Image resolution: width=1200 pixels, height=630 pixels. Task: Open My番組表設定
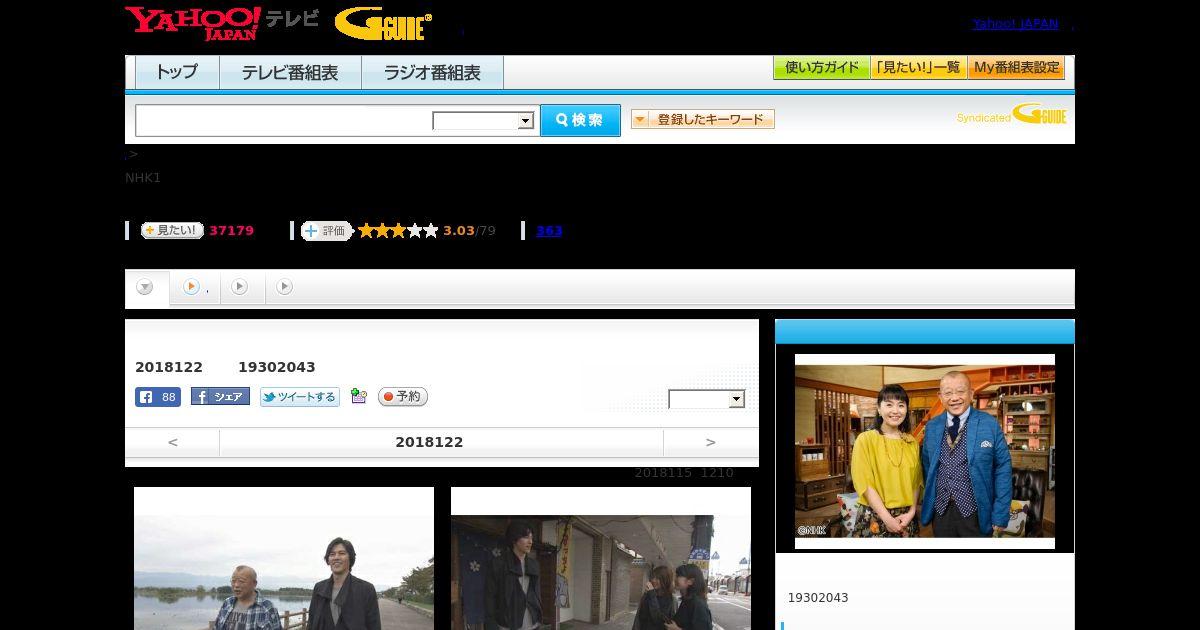[1016, 68]
